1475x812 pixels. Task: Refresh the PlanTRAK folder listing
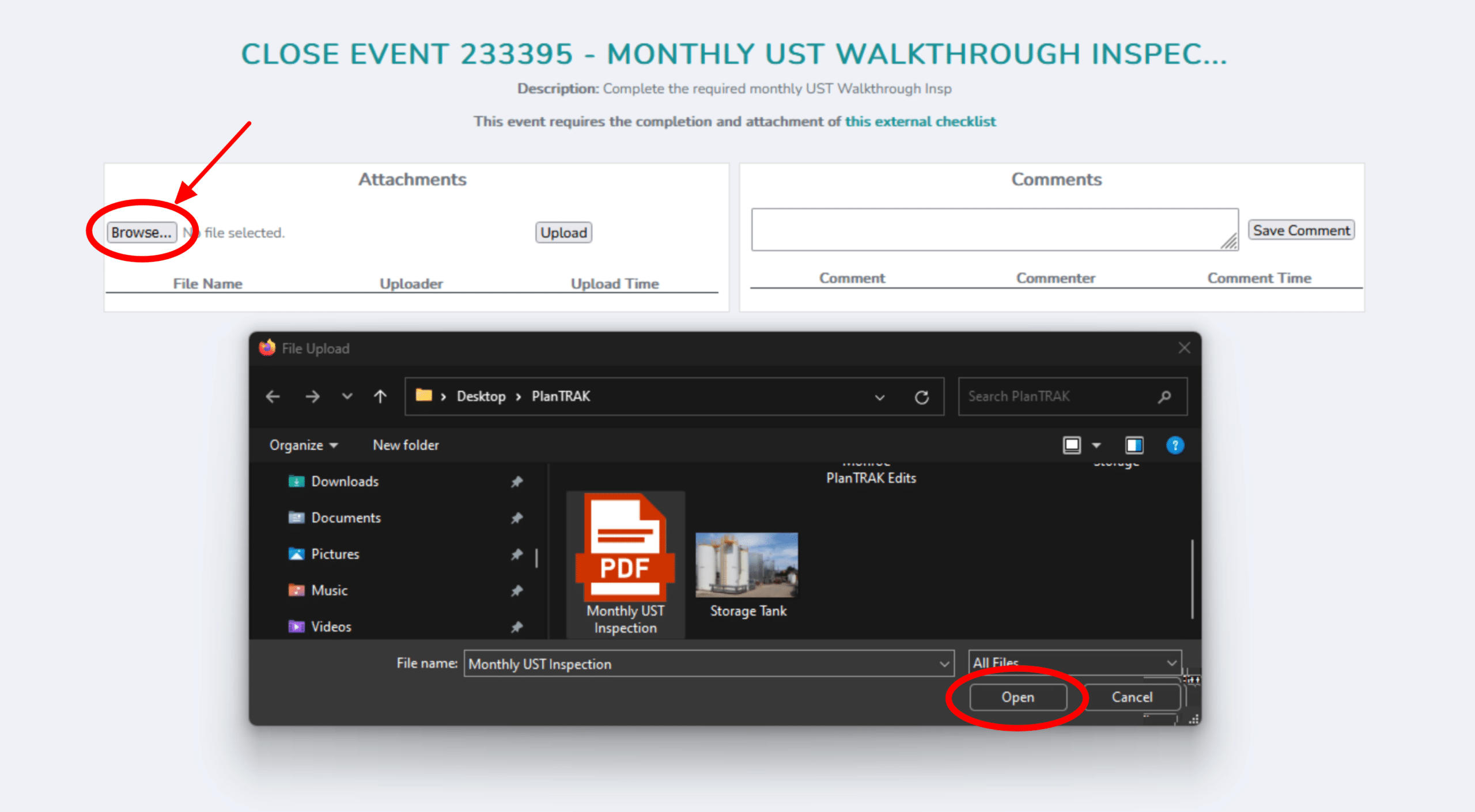click(x=922, y=397)
